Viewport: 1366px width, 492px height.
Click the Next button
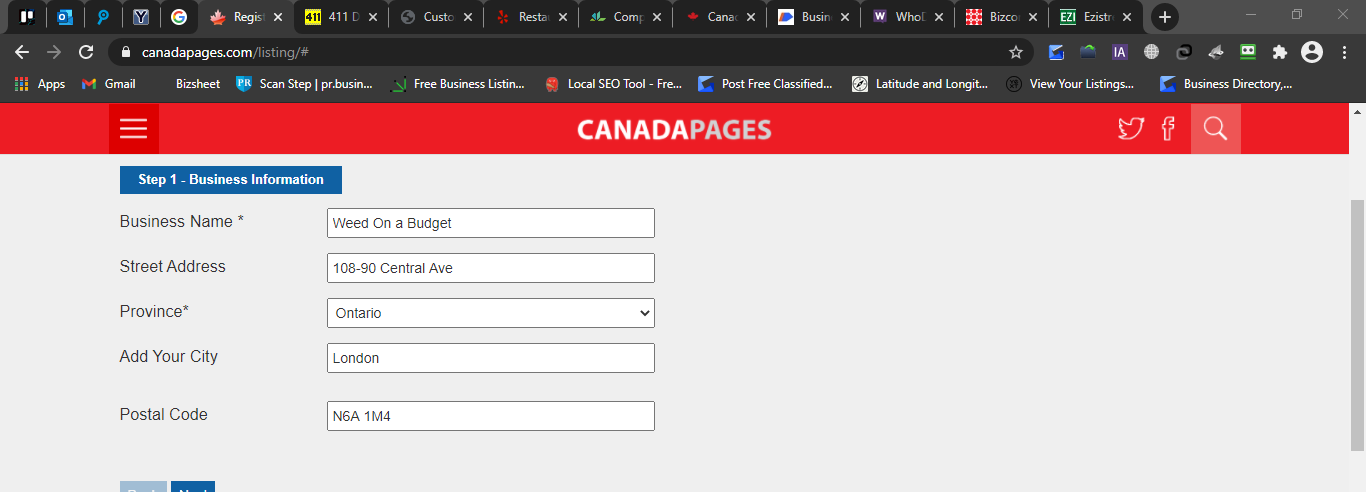[x=193, y=487]
